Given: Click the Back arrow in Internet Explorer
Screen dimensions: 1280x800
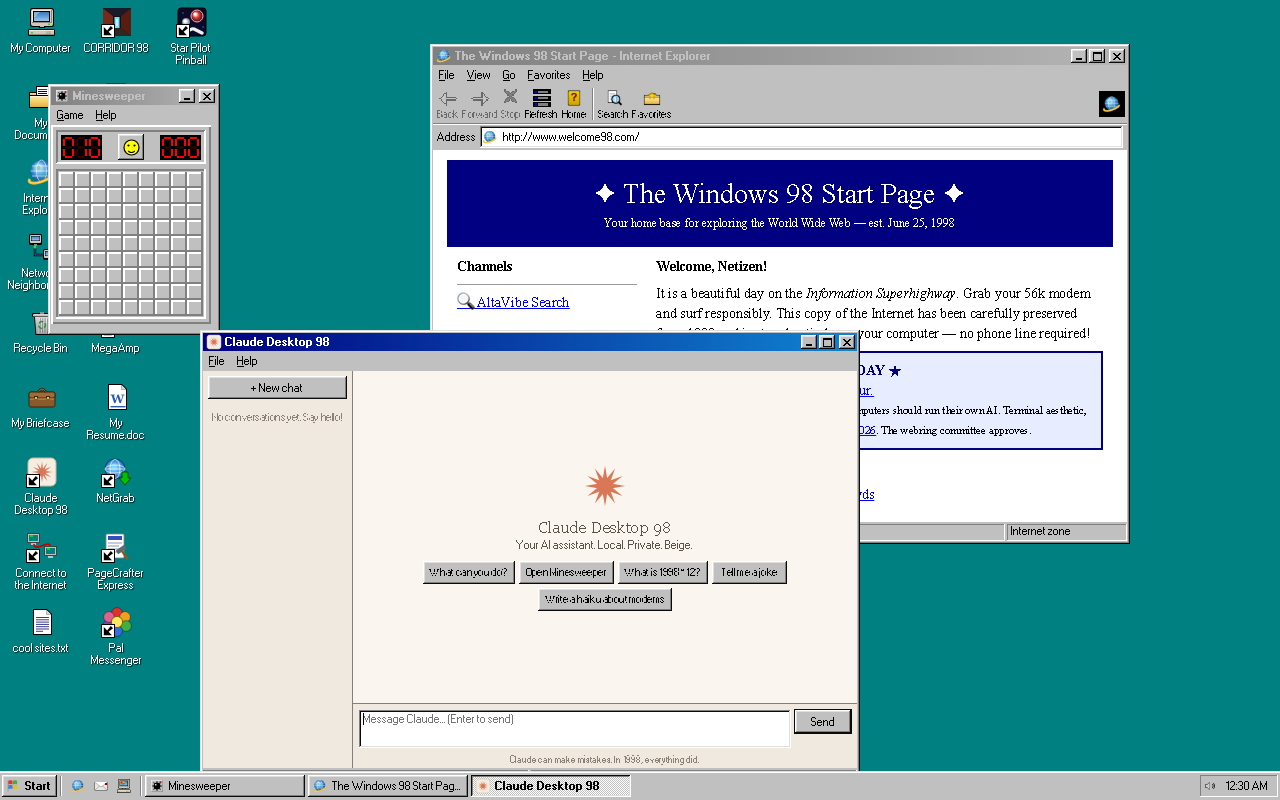Looking at the screenshot, I should pos(447,103).
